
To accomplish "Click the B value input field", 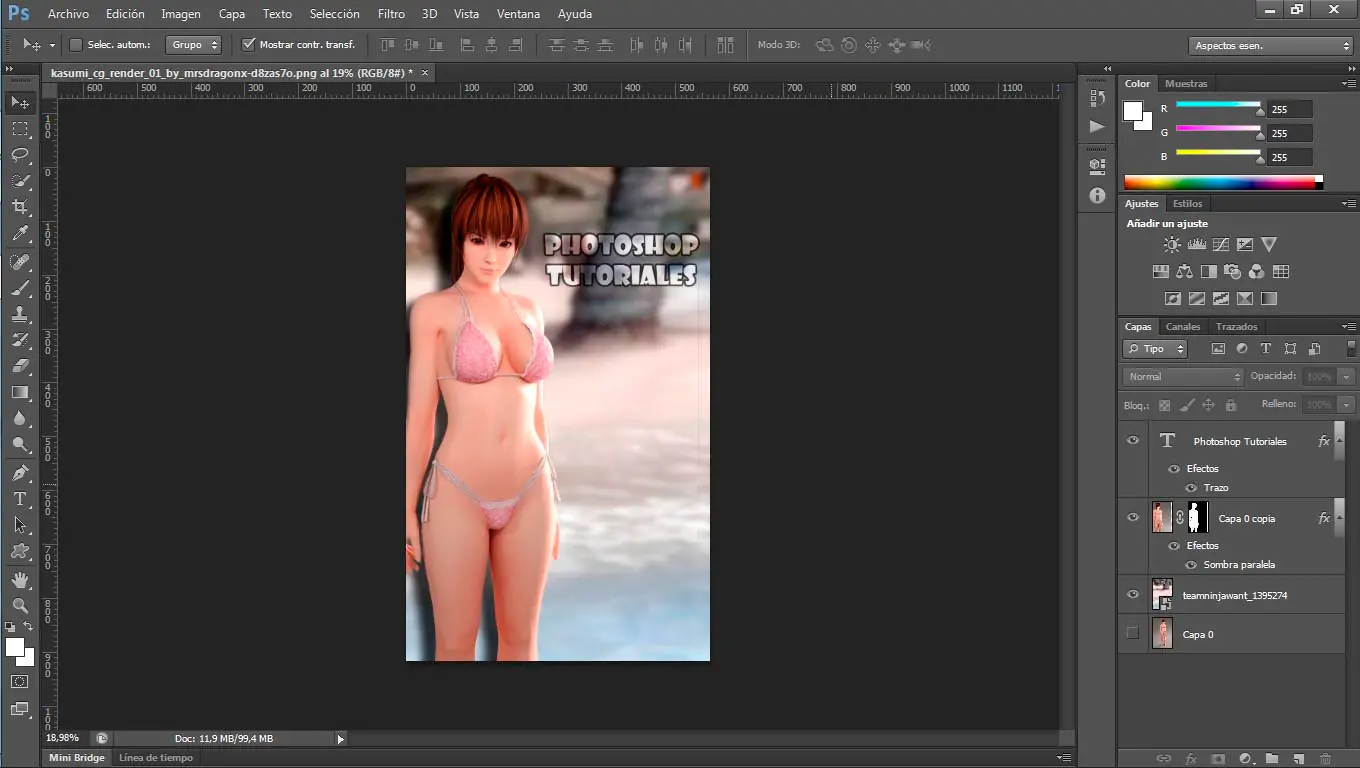I will pyautogui.click(x=1290, y=157).
